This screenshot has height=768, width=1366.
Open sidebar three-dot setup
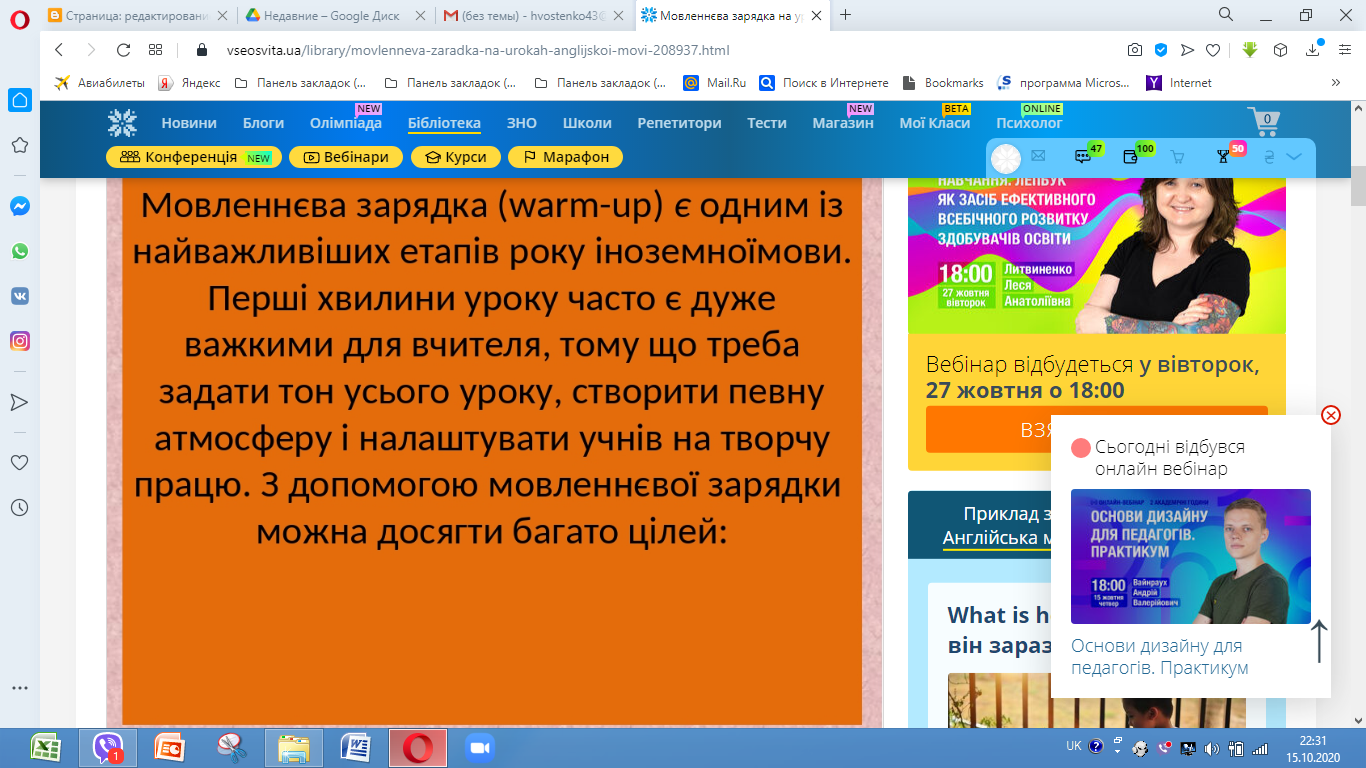coord(19,688)
